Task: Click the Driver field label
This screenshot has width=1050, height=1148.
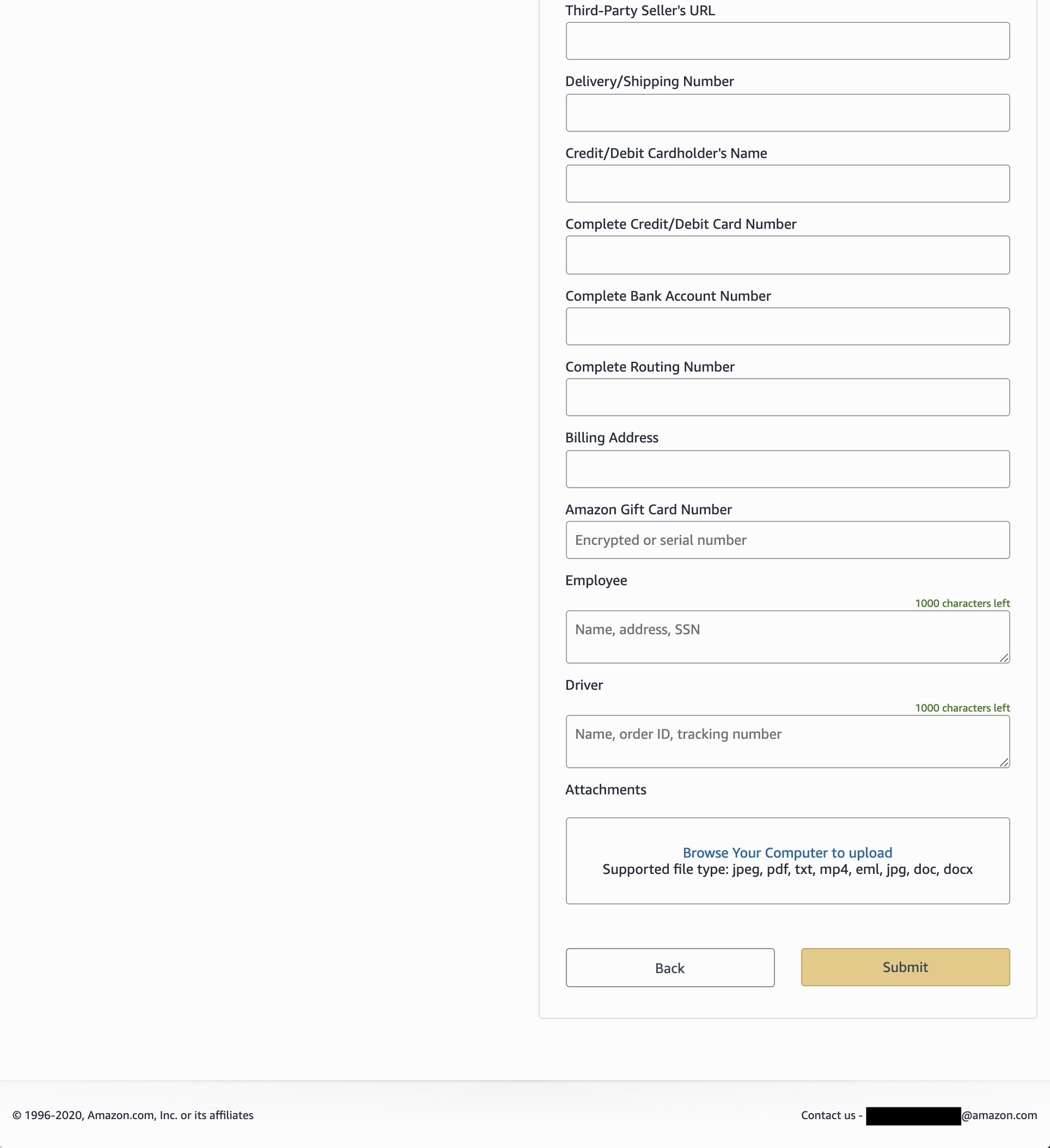Action: pos(584,685)
